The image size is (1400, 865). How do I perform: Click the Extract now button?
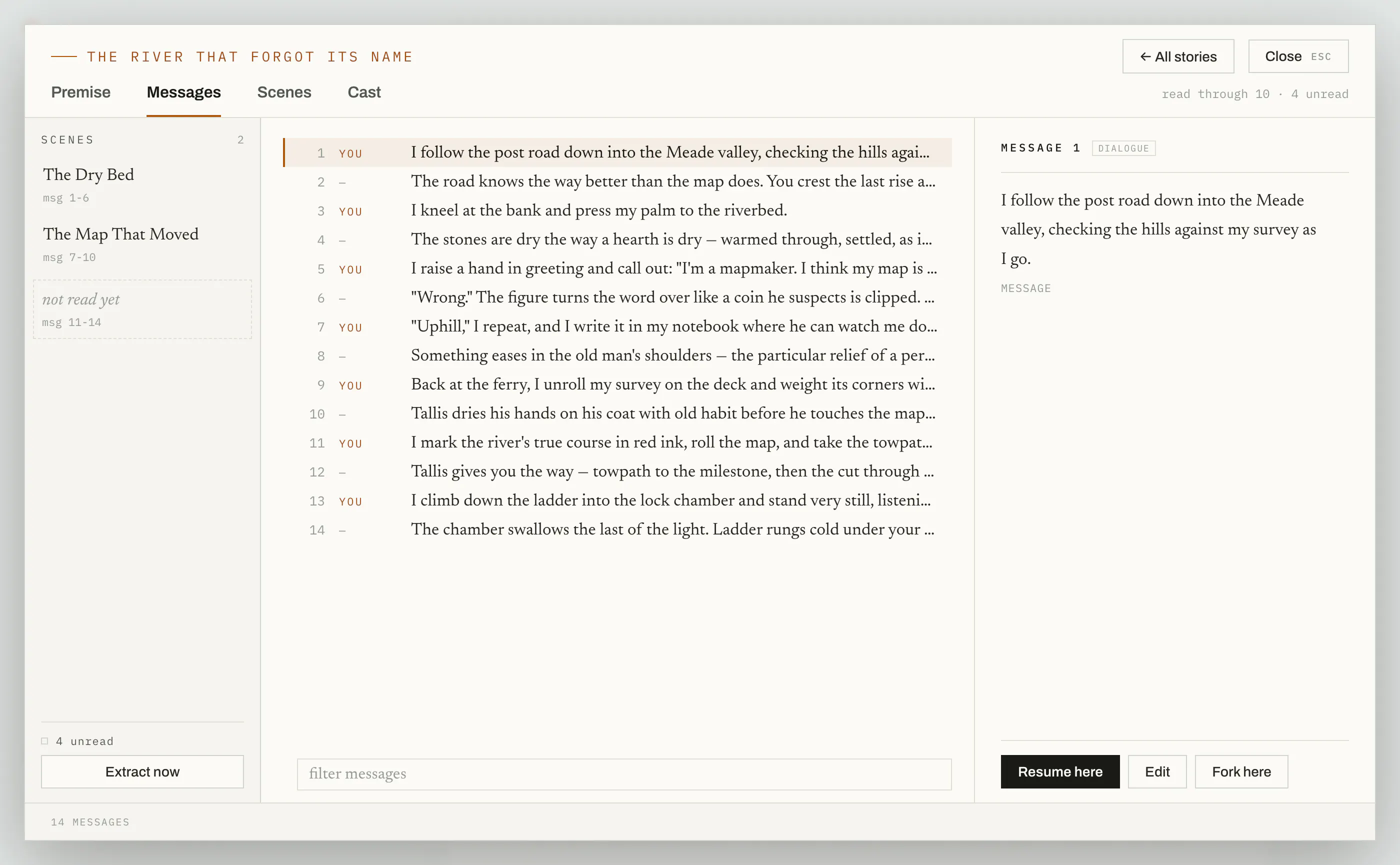pos(142,771)
